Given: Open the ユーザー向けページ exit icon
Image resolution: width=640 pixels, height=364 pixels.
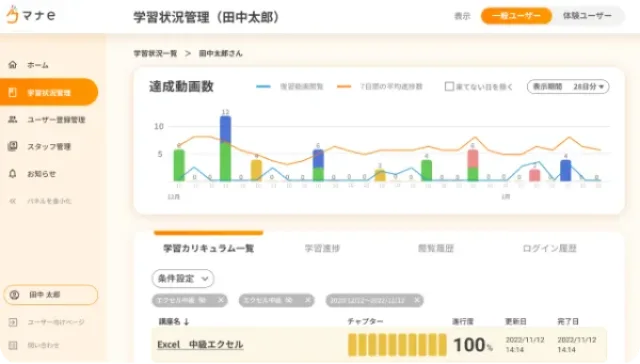Looking at the screenshot, I should coord(13,322).
